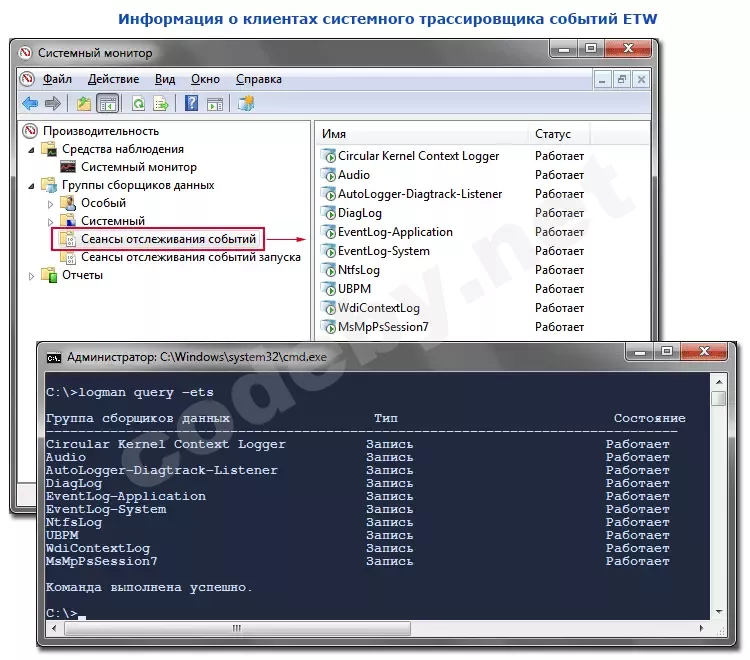Click 'Команда выполнена успешно.' in cmd
The image size is (750, 660).
149,587
